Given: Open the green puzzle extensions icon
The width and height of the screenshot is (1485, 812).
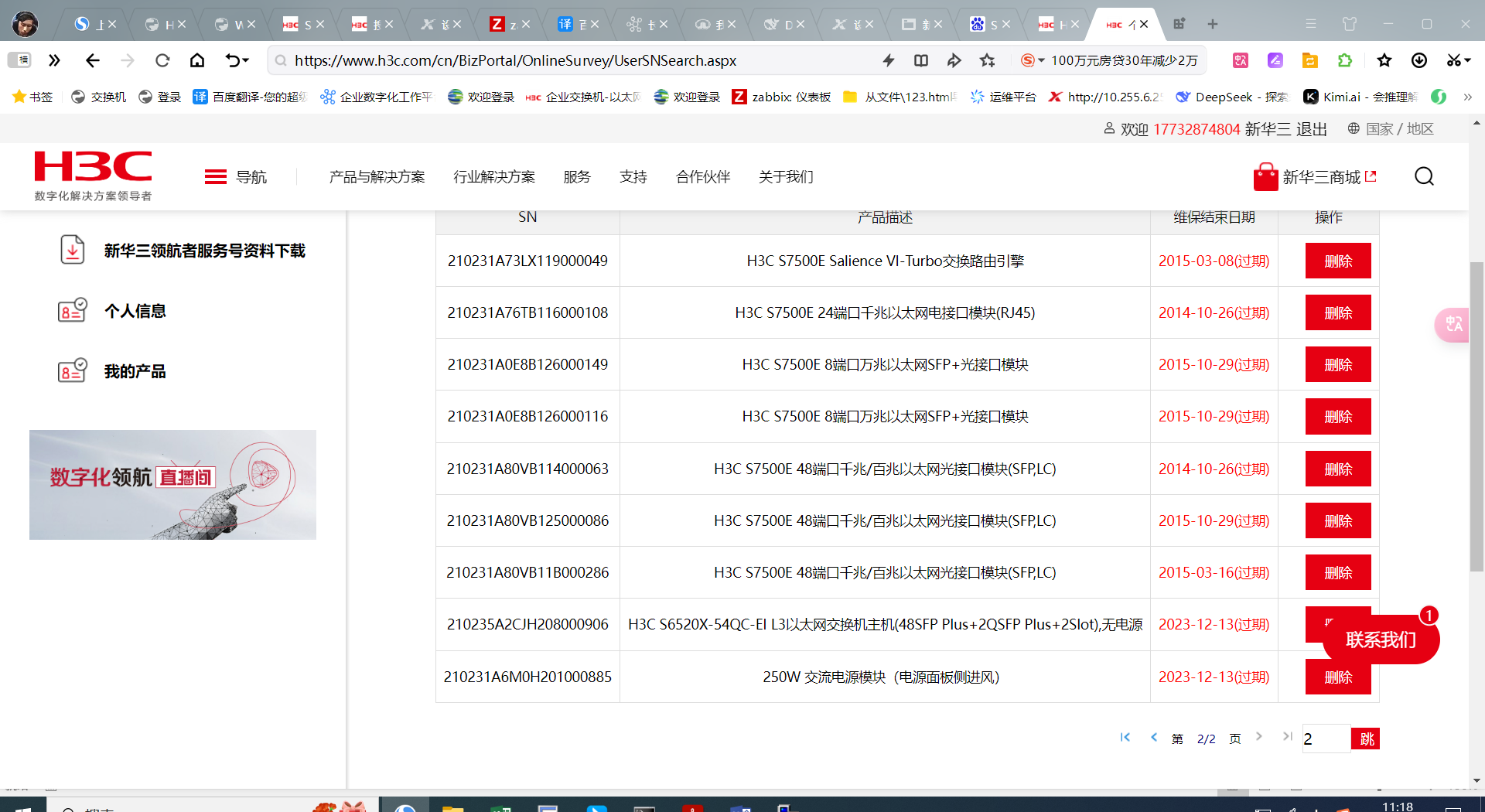Looking at the screenshot, I should (x=1345, y=60).
